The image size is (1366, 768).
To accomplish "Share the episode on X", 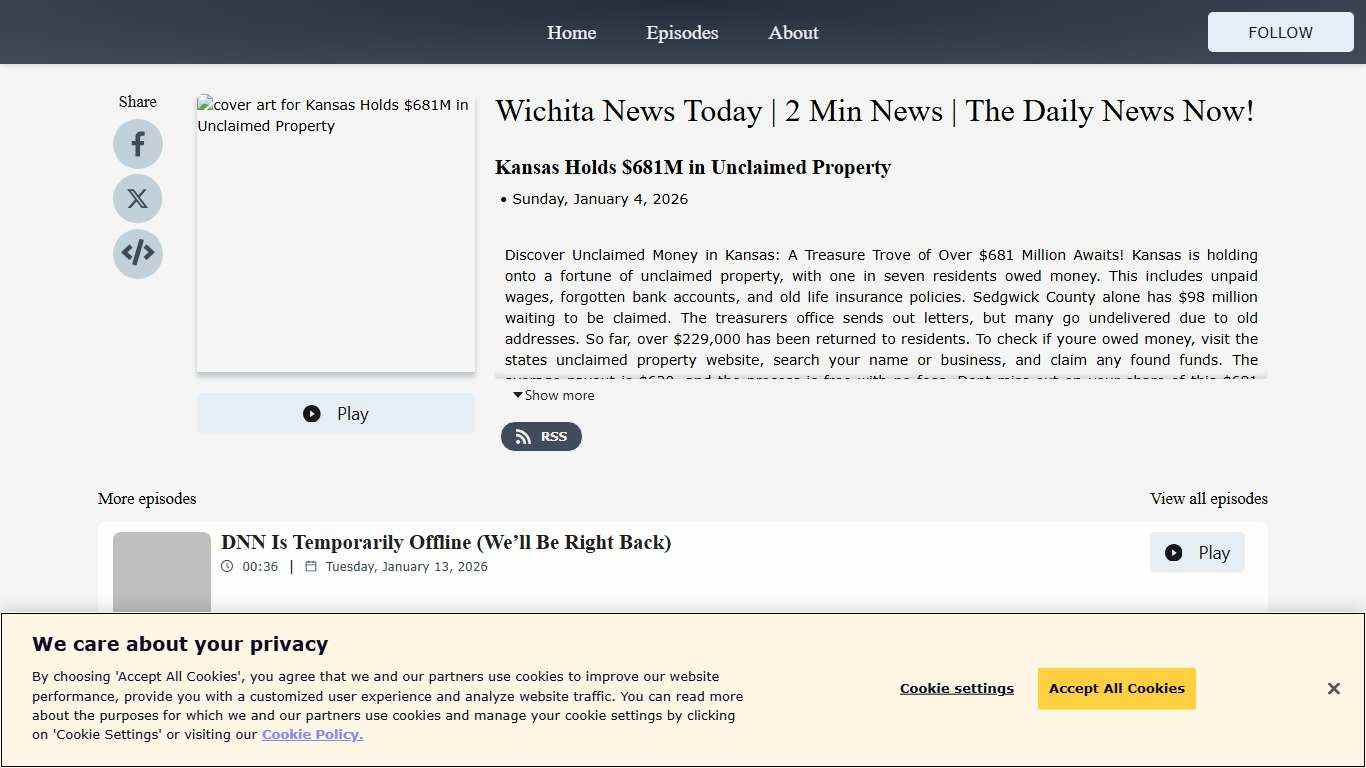I will 137,198.
